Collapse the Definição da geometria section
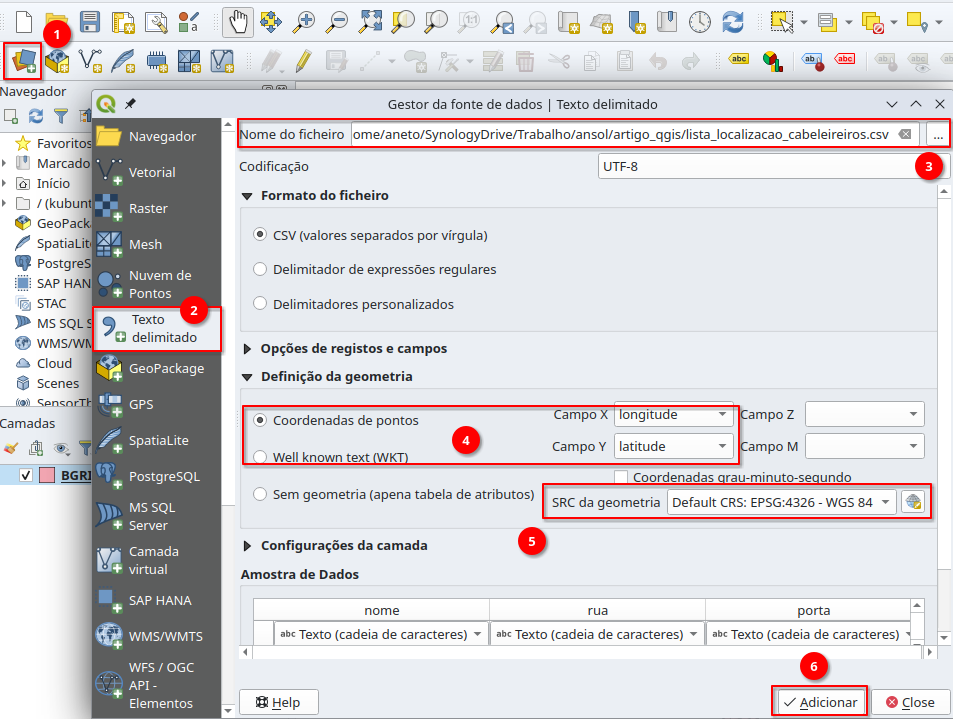The height and width of the screenshot is (719, 953). [x=247, y=377]
